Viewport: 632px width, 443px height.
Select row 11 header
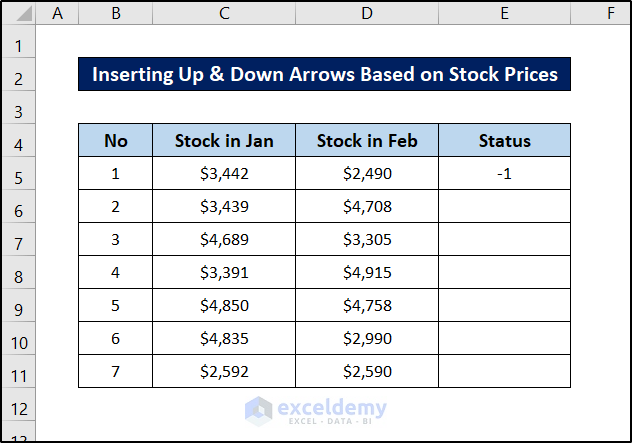click(x=19, y=372)
